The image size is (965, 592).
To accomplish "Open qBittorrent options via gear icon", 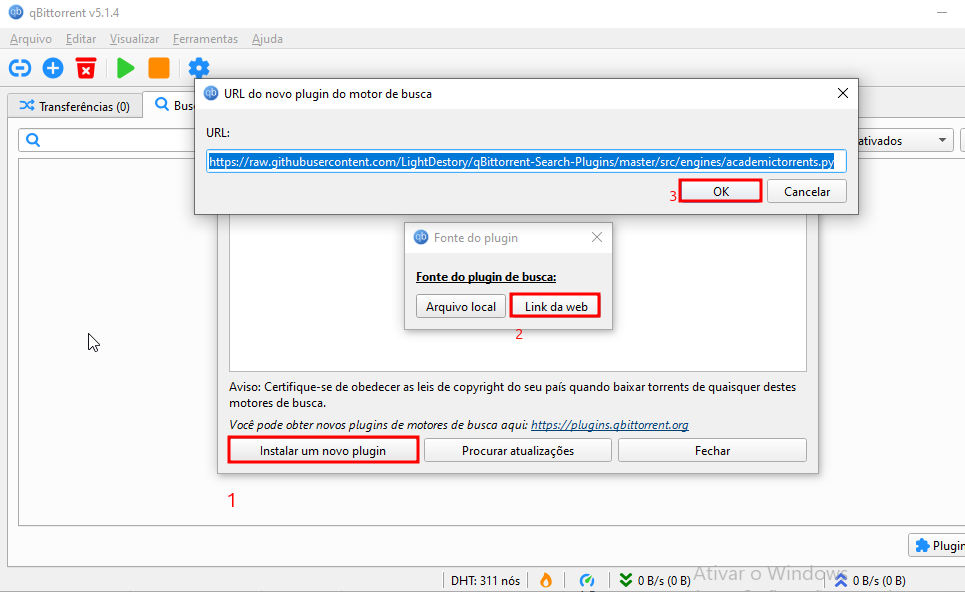I will click(198, 68).
